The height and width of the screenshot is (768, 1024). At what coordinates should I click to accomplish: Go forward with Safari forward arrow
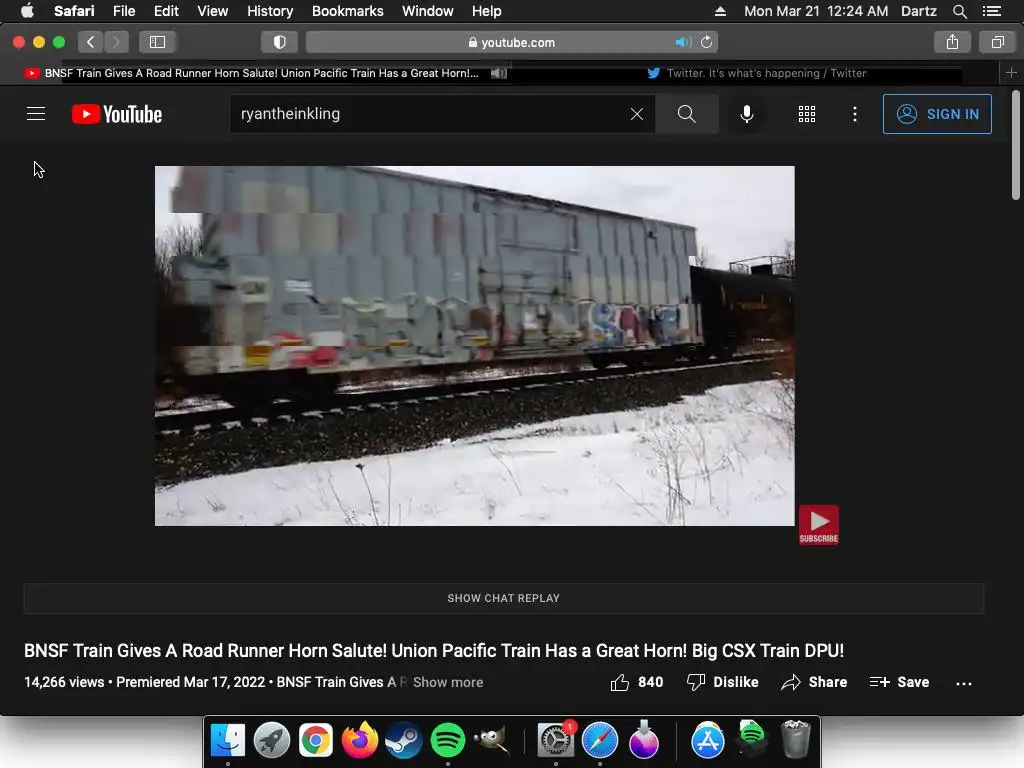click(x=116, y=42)
